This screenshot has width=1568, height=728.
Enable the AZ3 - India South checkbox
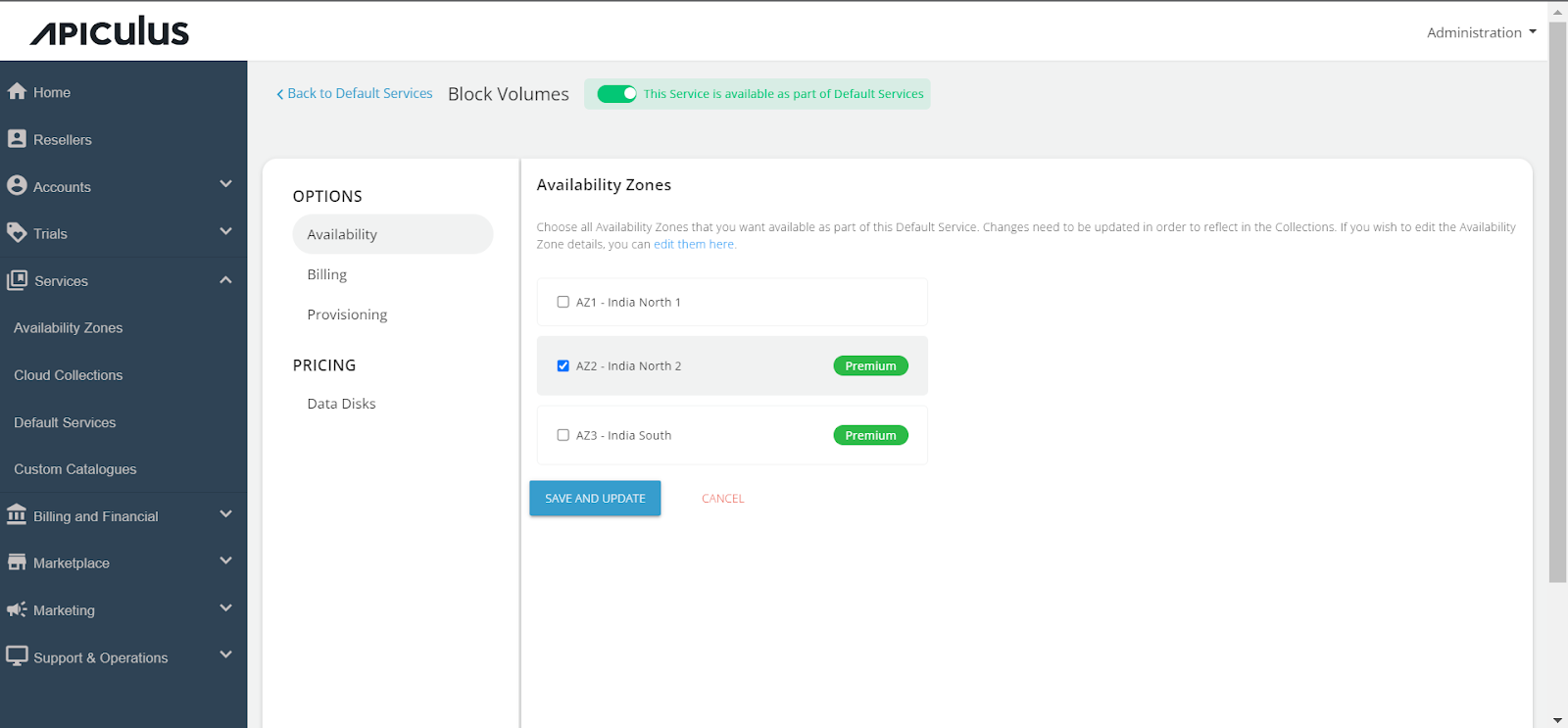563,435
